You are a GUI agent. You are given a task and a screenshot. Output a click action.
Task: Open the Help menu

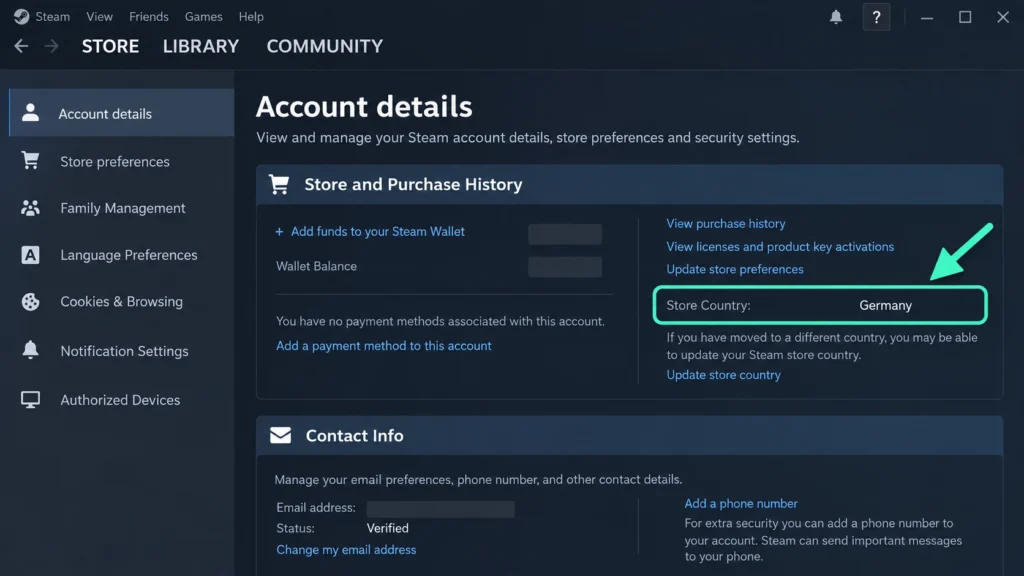251,16
